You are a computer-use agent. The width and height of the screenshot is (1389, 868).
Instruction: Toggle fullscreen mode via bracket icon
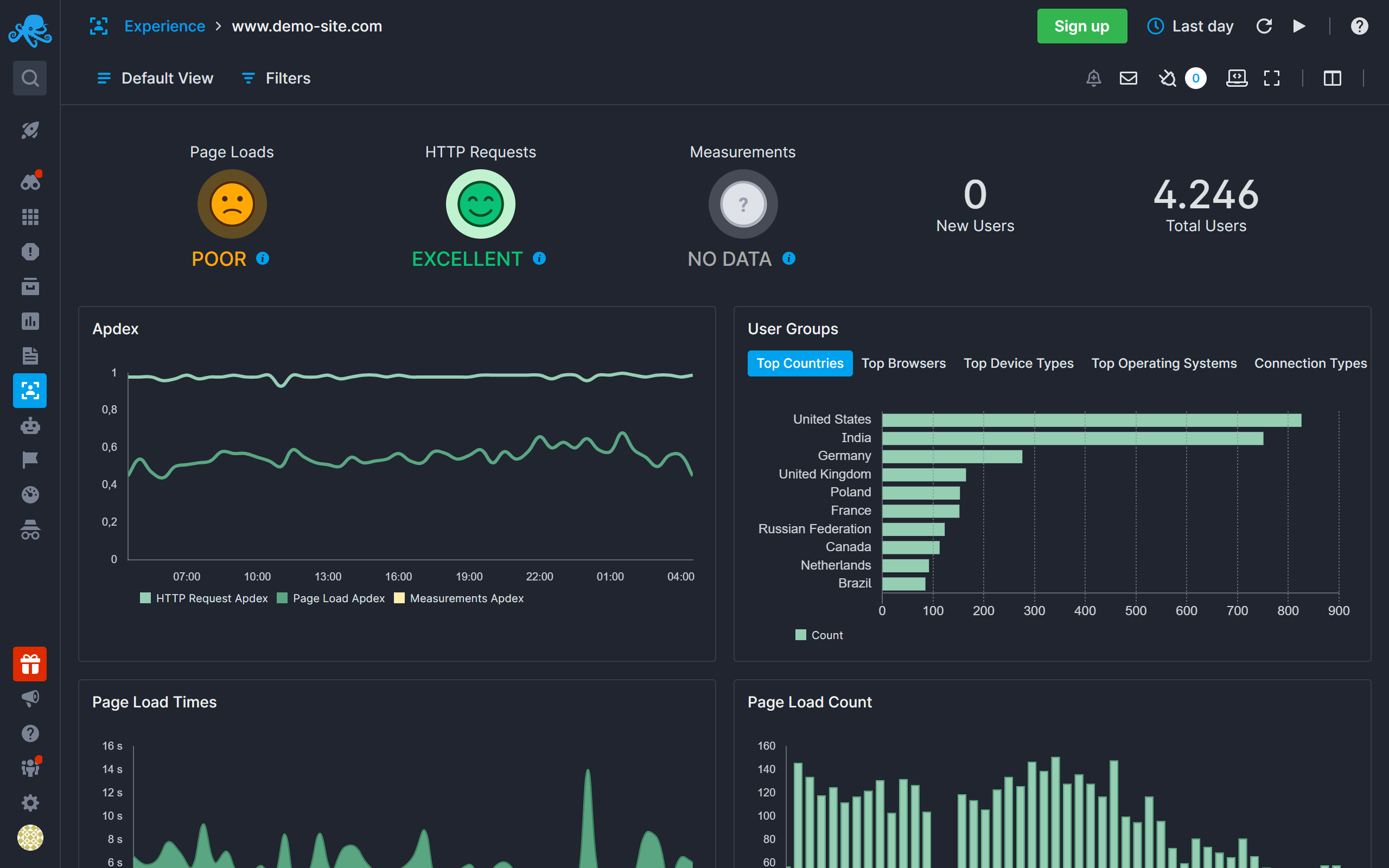click(1271, 78)
